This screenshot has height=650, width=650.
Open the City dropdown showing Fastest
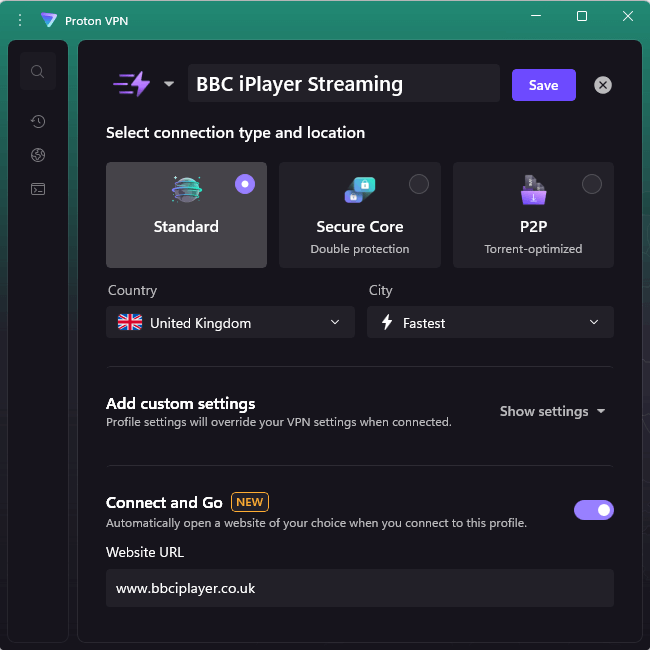(x=490, y=322)
